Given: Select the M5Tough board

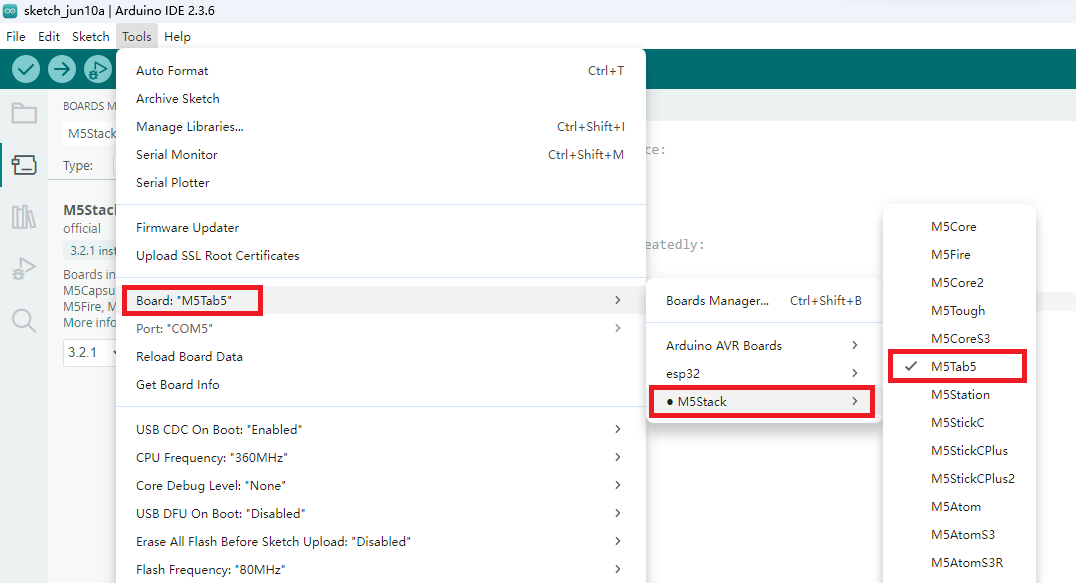Looking at the screenshot, I should (x=959, y=311).
